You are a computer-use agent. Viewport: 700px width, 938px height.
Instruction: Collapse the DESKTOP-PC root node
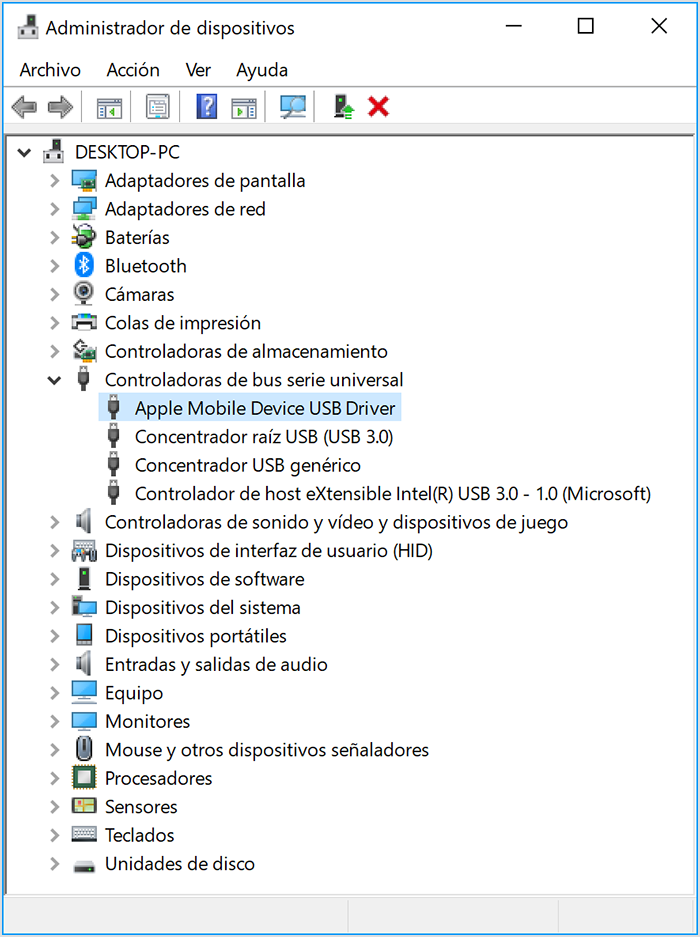click(x=25, y=153)
